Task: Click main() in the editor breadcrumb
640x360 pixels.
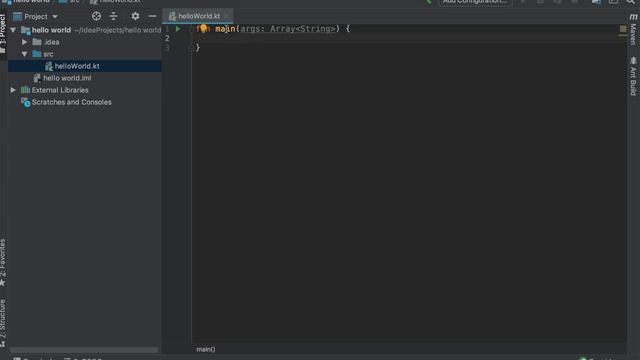Action: (x=206, y=349)
